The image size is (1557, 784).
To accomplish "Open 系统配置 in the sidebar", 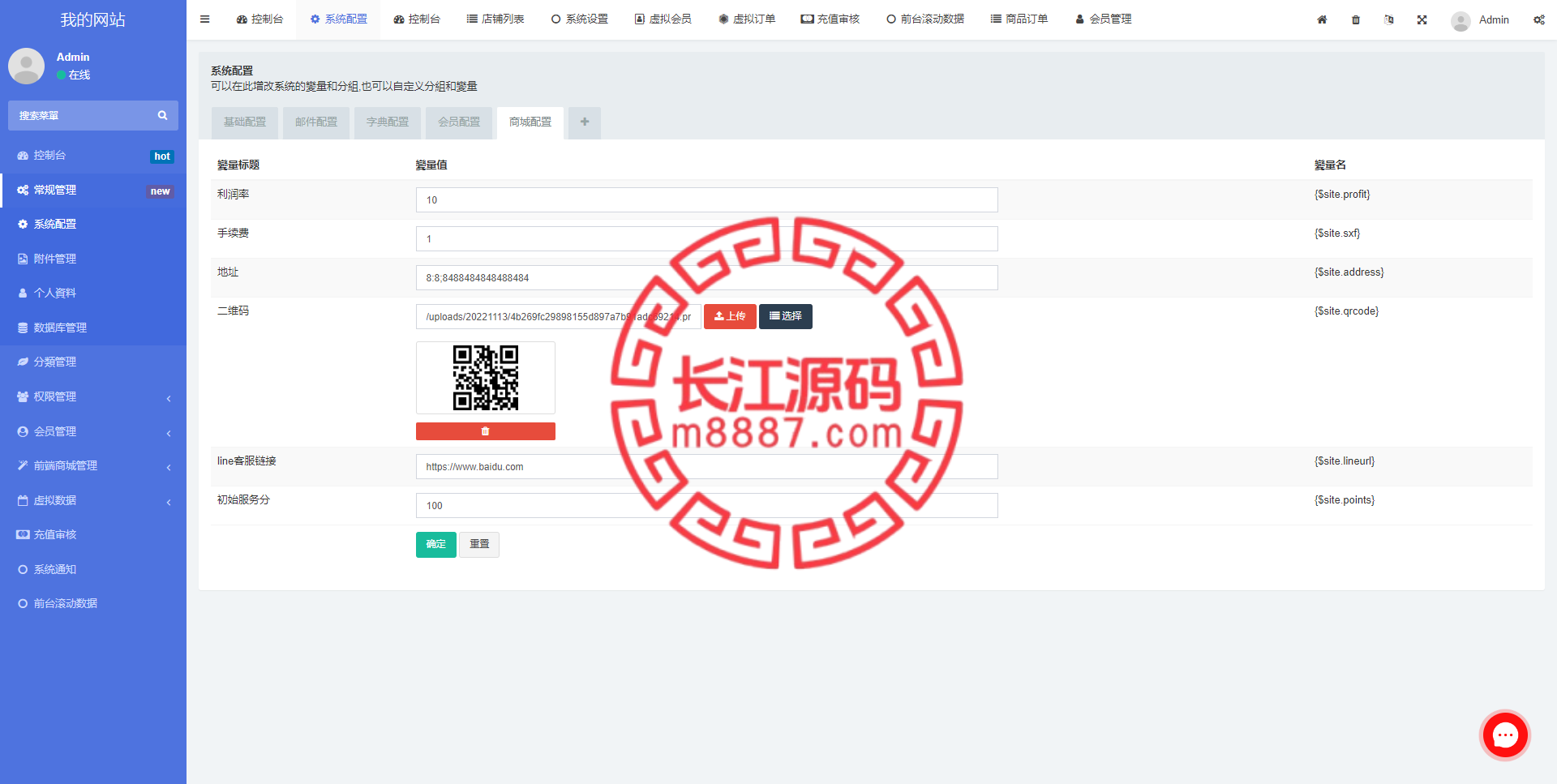I will point(93,224).
